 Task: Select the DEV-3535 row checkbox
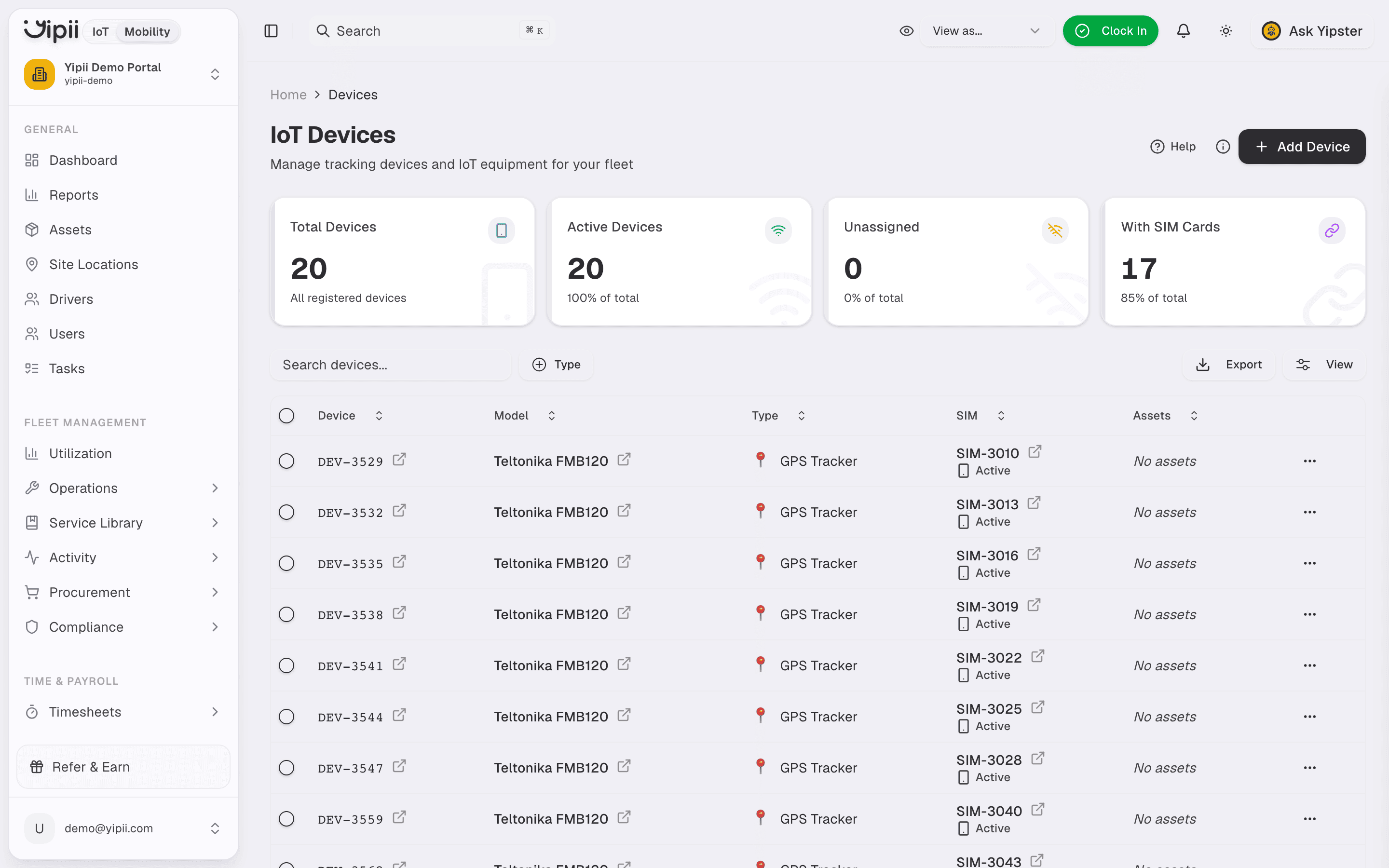tap(286, 563)
